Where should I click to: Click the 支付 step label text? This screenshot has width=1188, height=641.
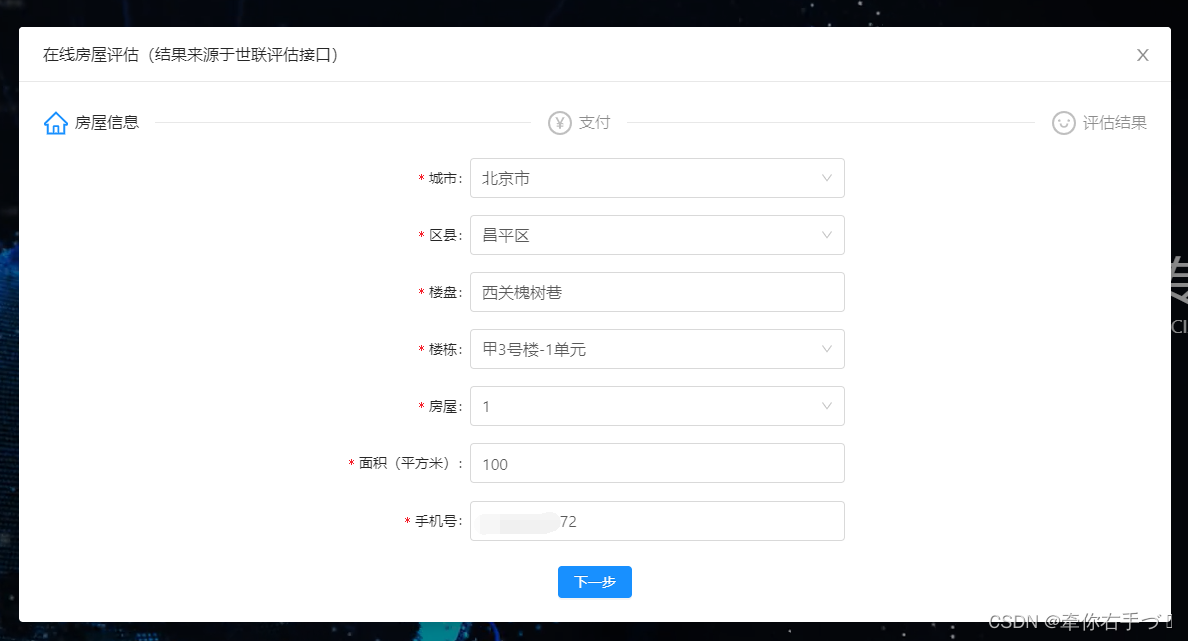(x=595, y=122)
